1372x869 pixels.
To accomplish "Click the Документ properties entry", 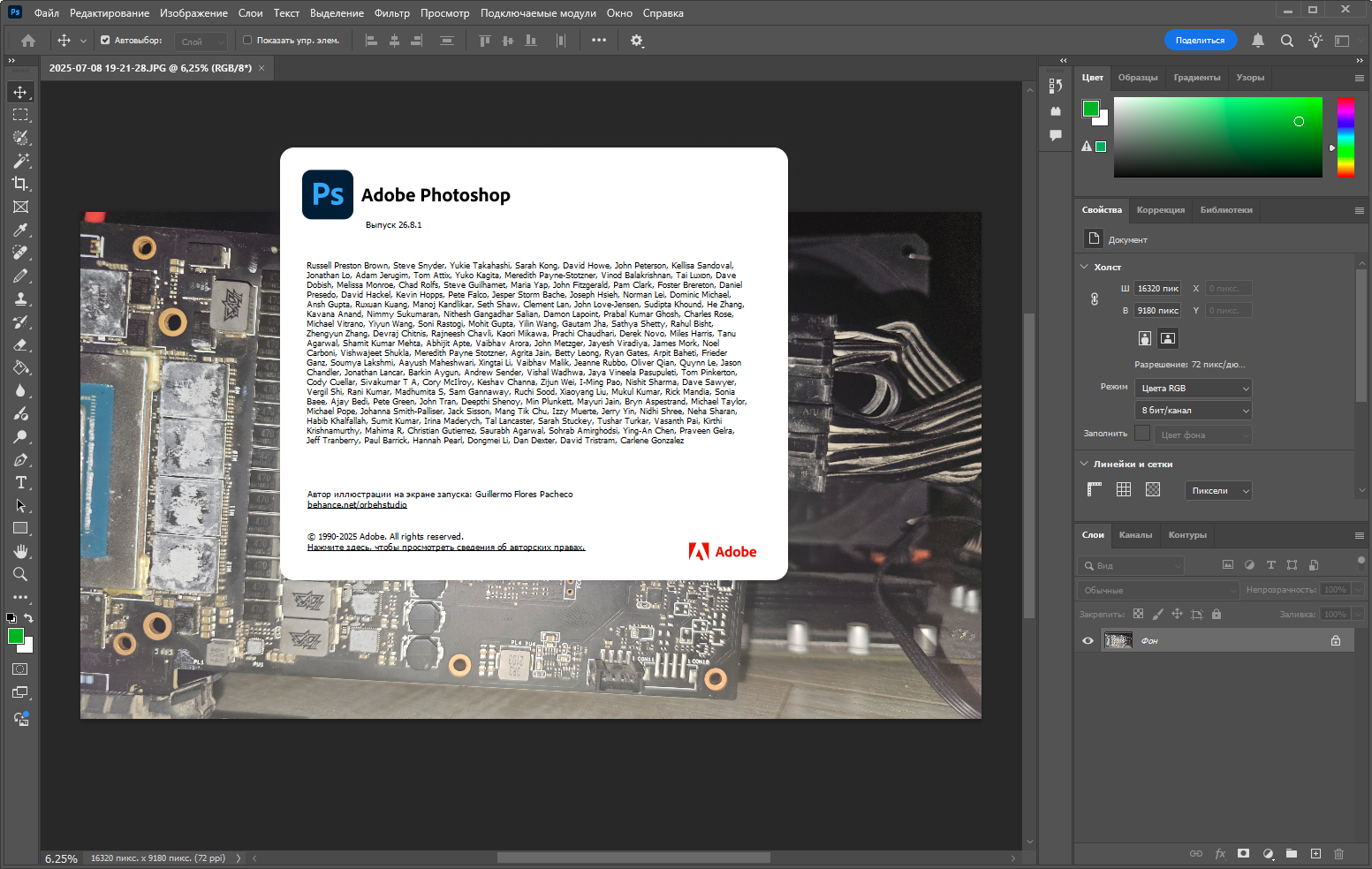I will click(x=1127, y=240).
